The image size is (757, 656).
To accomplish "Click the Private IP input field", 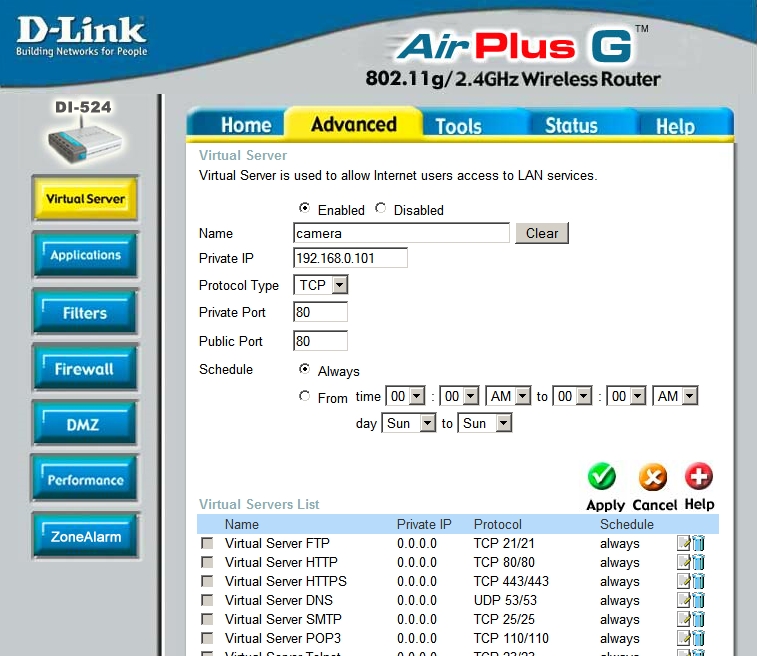I will pos(350,258).
